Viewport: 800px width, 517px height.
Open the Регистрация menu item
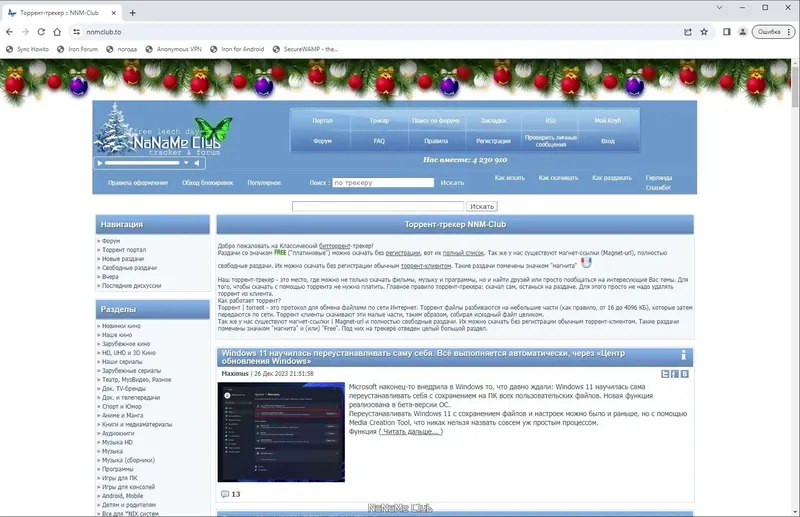(x=493, y=141)
